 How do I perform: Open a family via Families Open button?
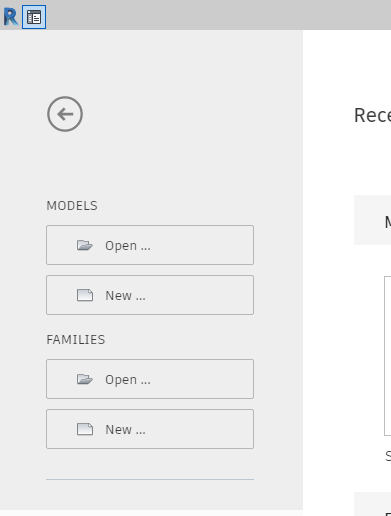click(x=150, y=379)
